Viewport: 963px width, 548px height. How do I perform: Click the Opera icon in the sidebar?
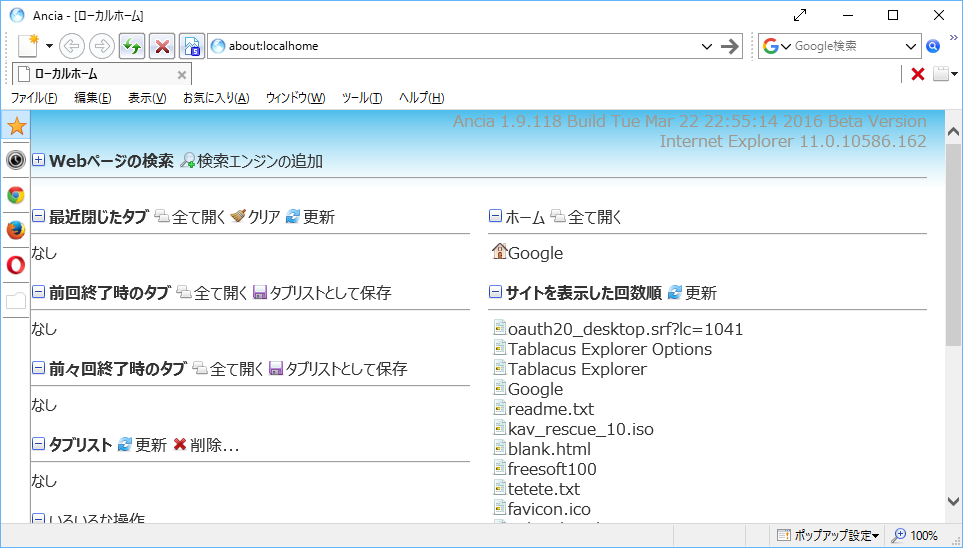[16, 265]
